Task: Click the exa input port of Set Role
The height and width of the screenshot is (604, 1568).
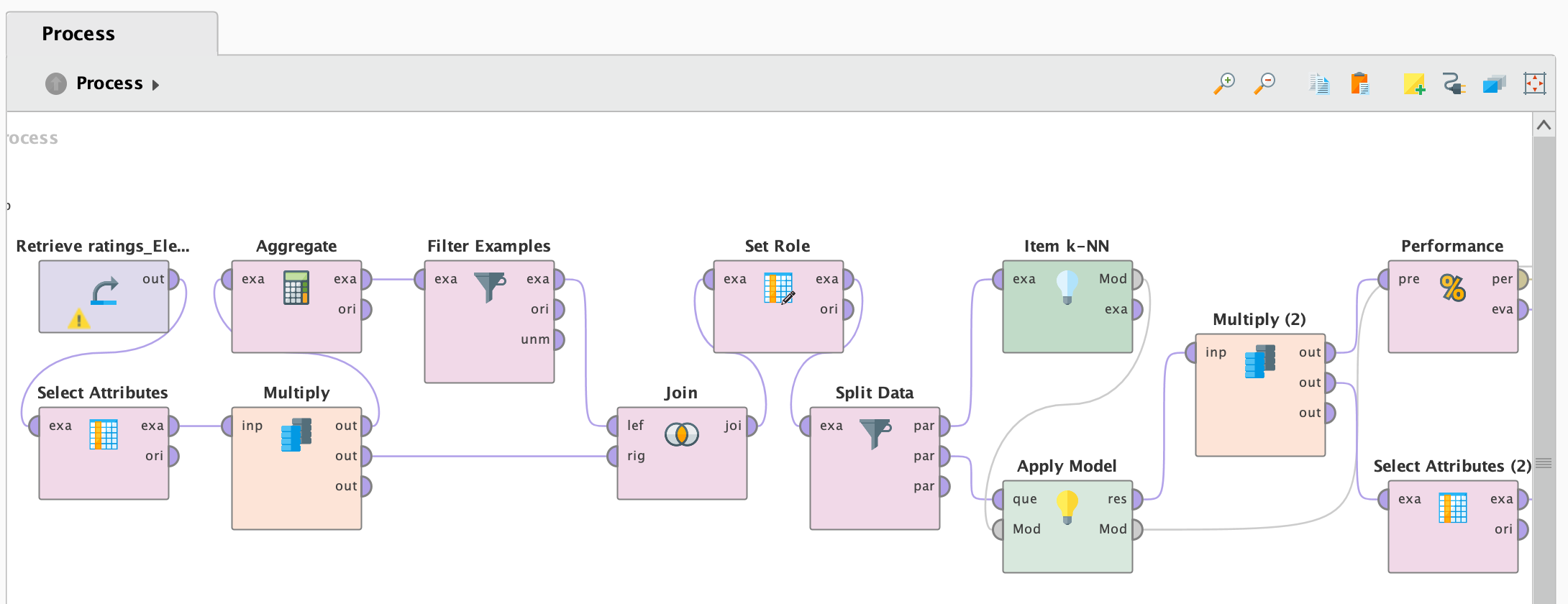Action: (x=709, y=279)
